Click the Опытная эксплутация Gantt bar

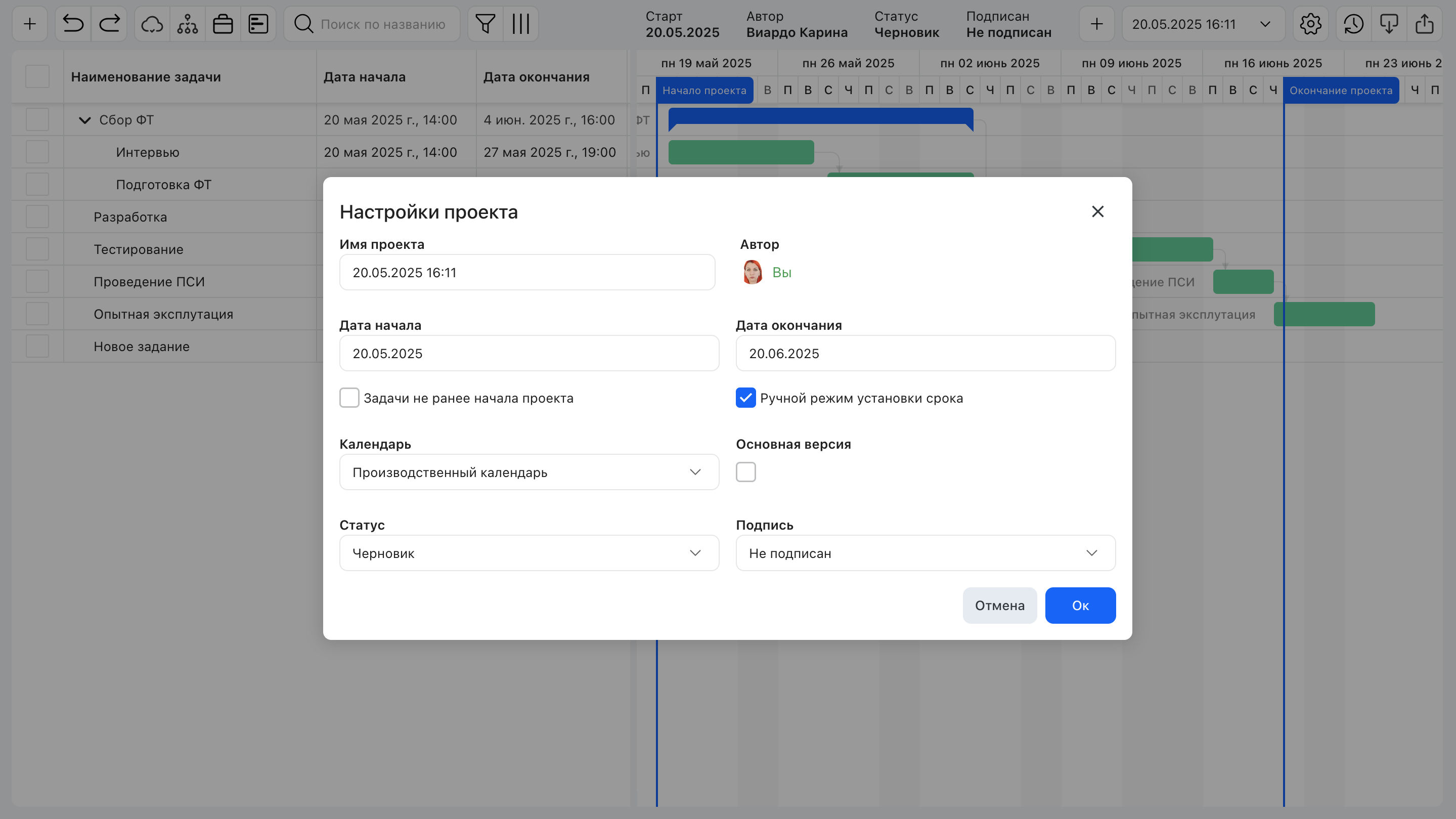[1323, 314]
